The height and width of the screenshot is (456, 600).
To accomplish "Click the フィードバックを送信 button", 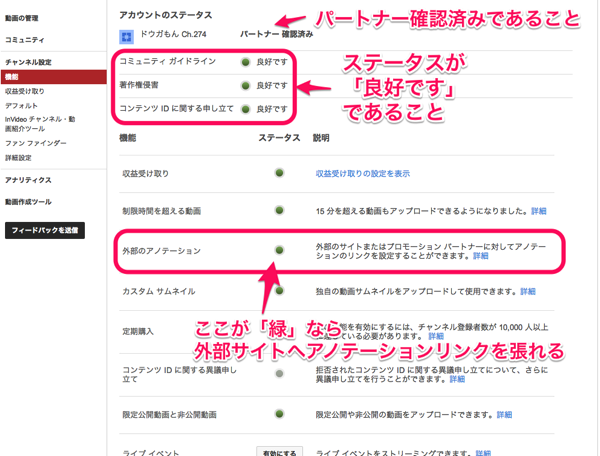I will point(45,230).
